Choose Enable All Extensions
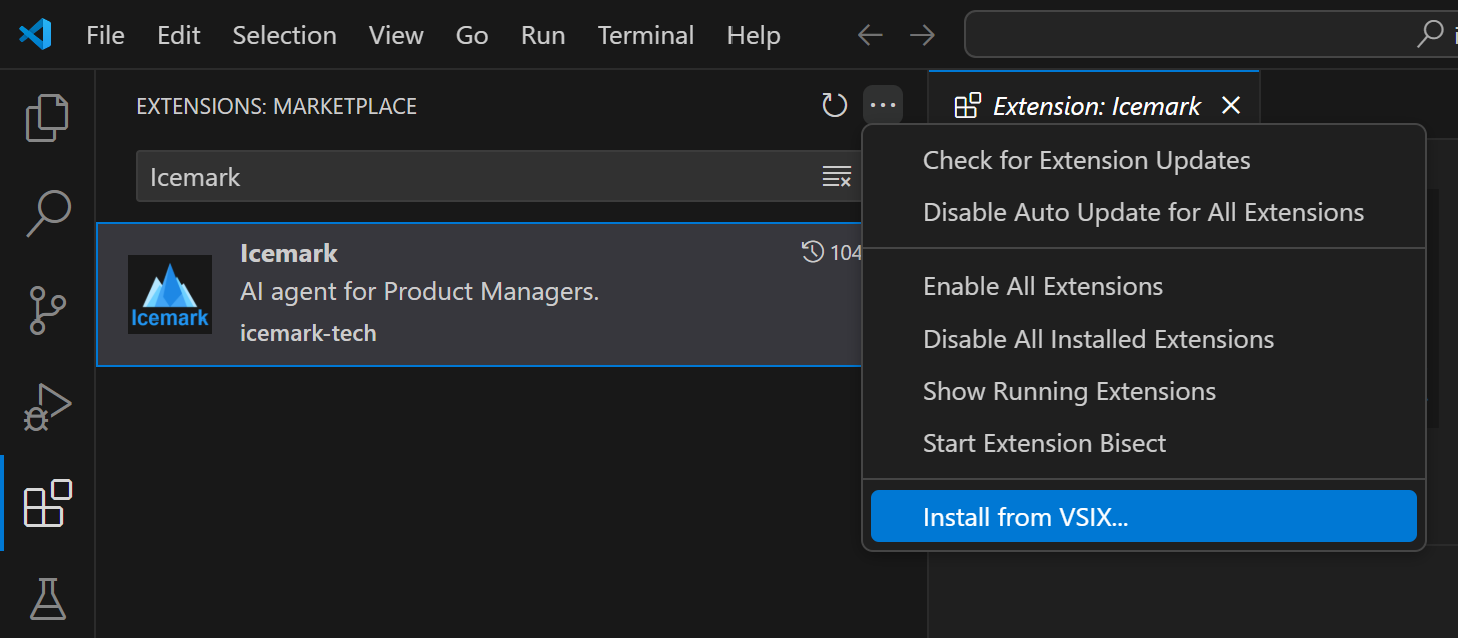Viewport: 1458px width, 638px height. tap(1144, 286)
